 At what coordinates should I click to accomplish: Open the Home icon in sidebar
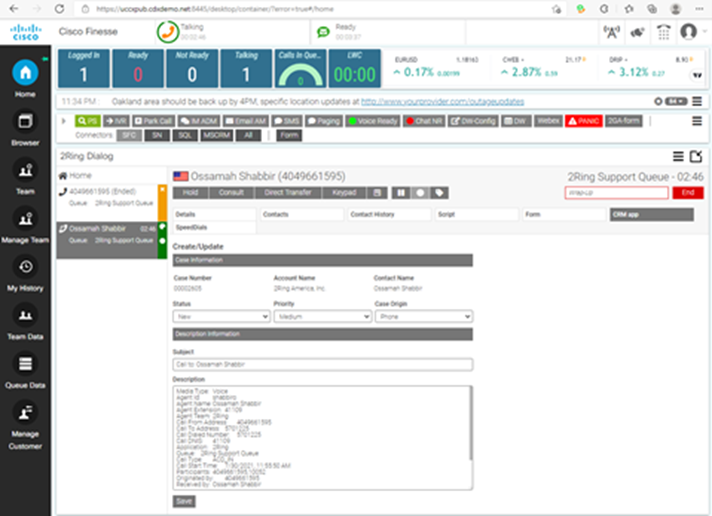click(25, 73)
